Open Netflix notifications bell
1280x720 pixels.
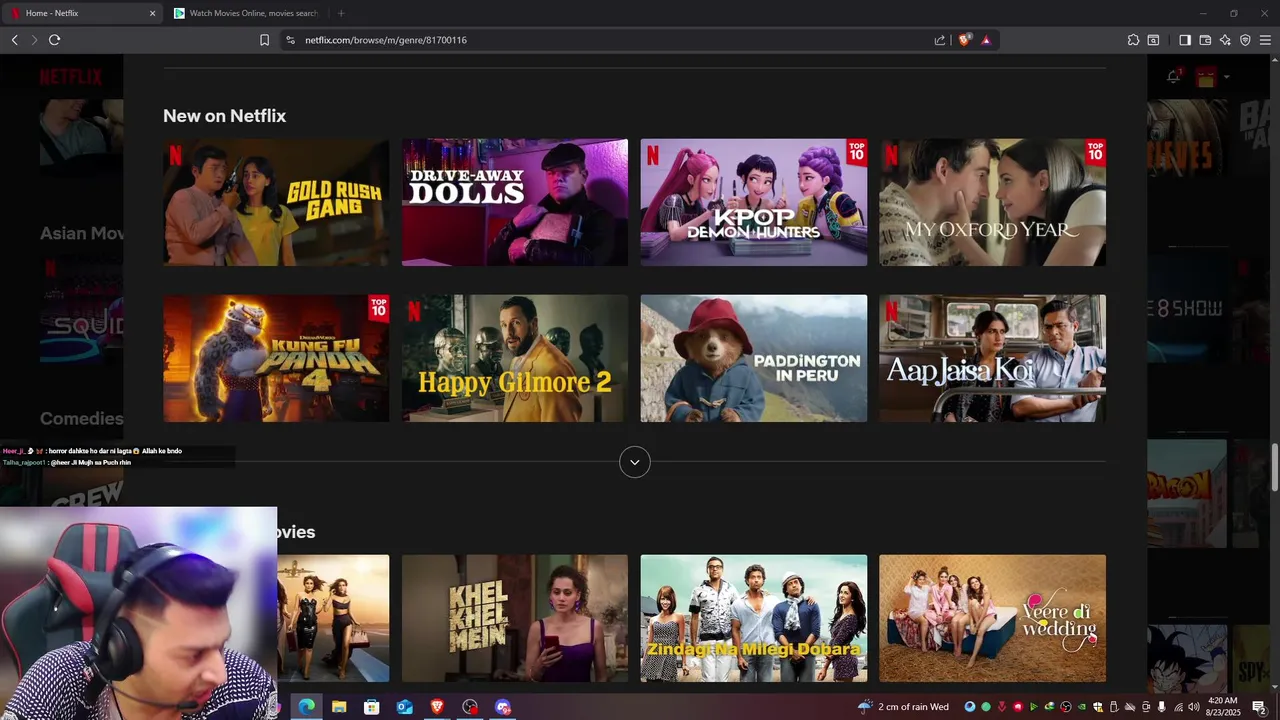pos(1174,76)
